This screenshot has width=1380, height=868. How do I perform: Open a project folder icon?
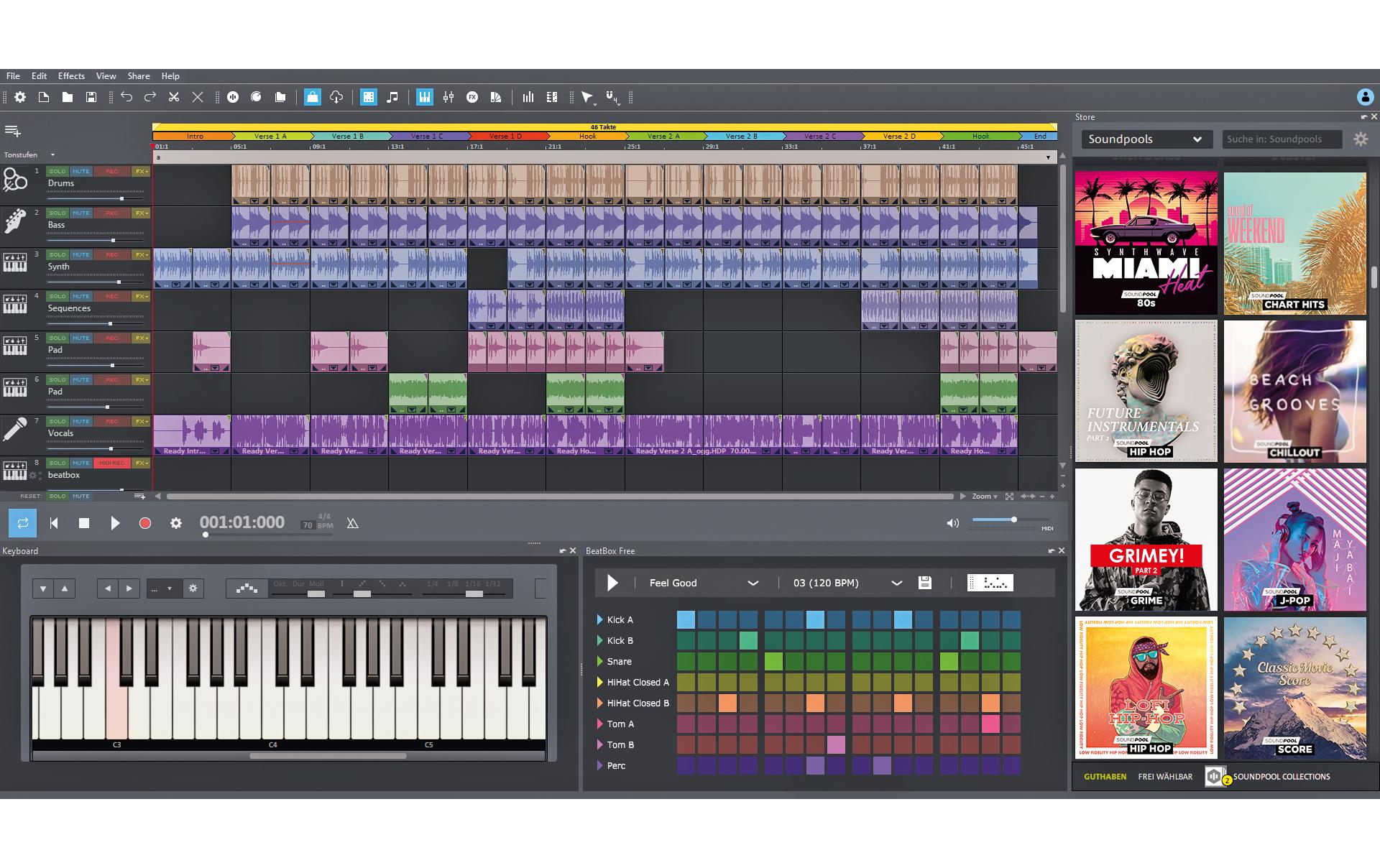68,97
